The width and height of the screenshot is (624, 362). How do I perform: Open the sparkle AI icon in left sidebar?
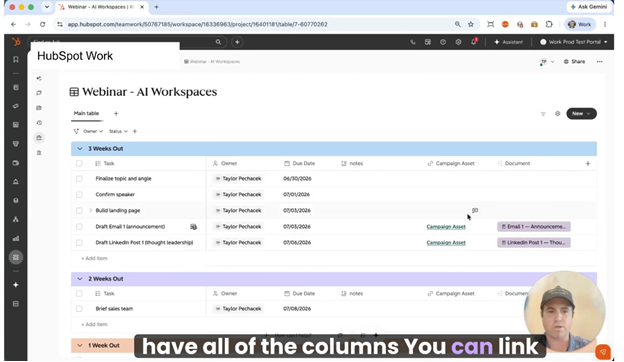coord(16,285)
